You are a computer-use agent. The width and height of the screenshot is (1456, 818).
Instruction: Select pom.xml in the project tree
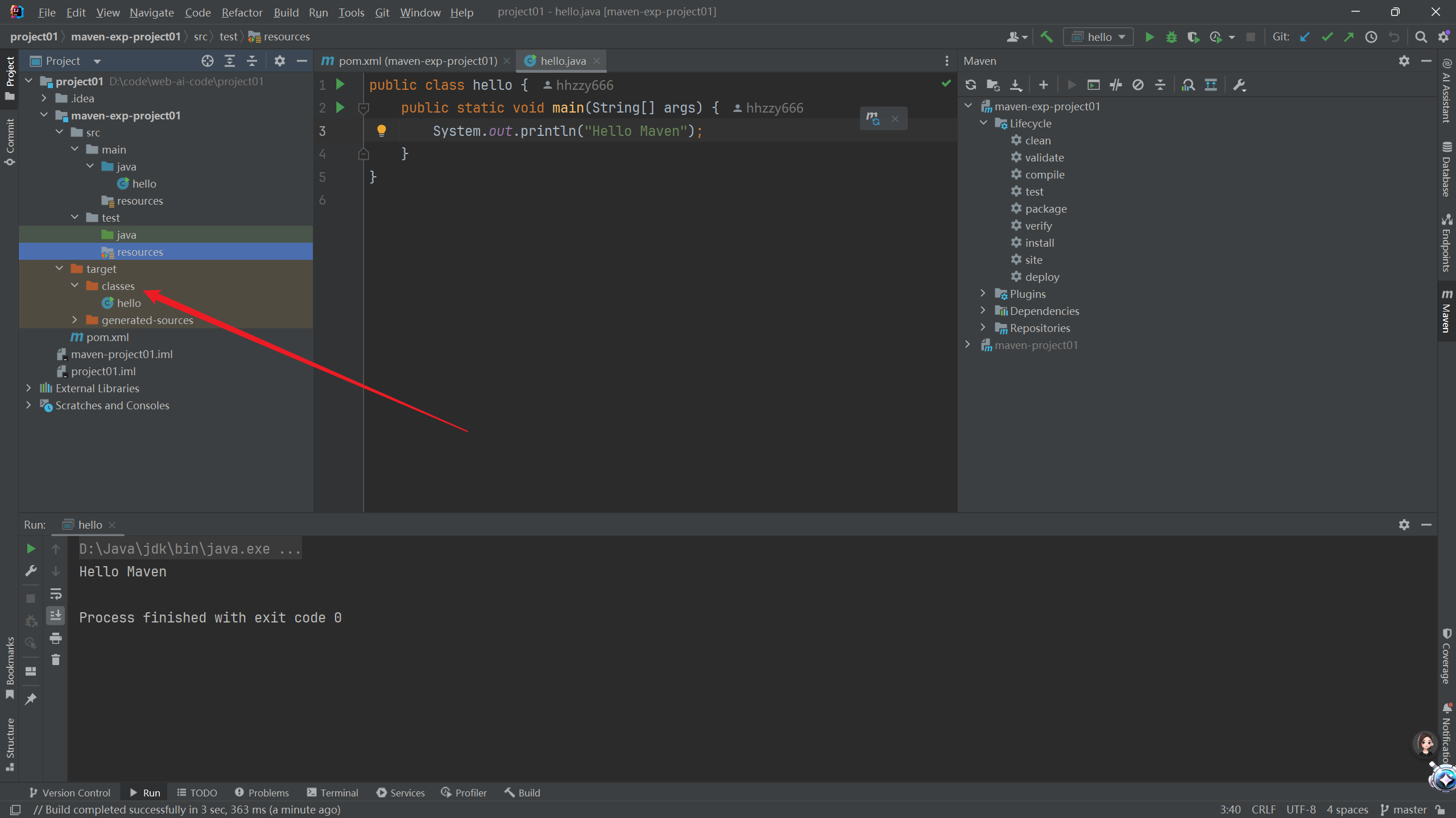(107, 337)
